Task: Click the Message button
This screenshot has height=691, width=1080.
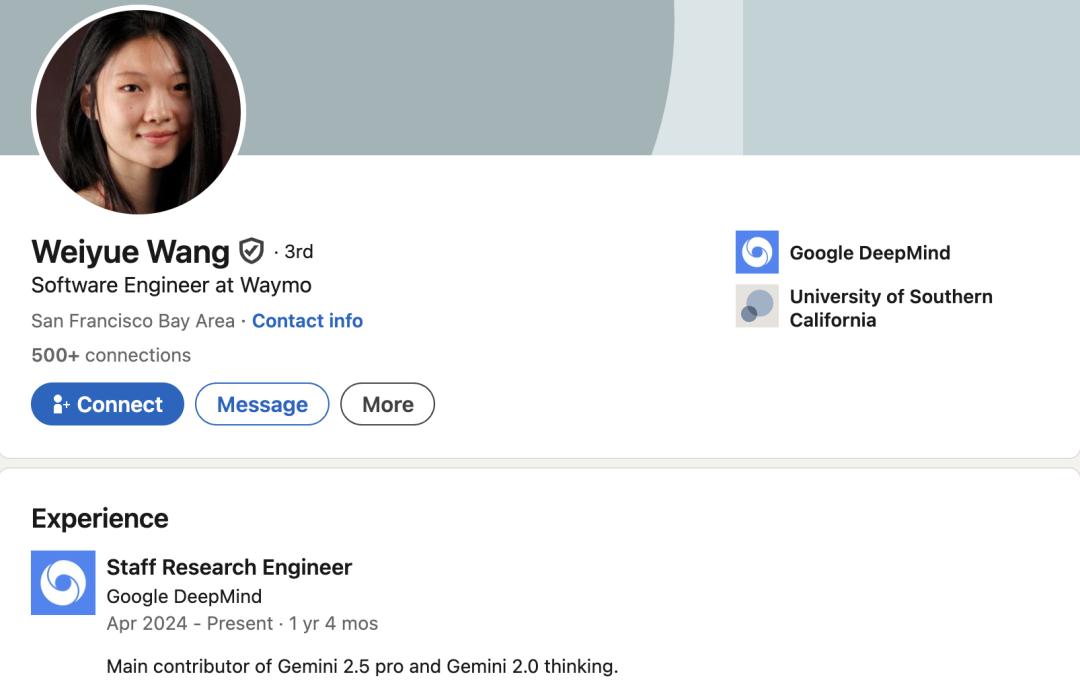Action: [x=262, y=404]
